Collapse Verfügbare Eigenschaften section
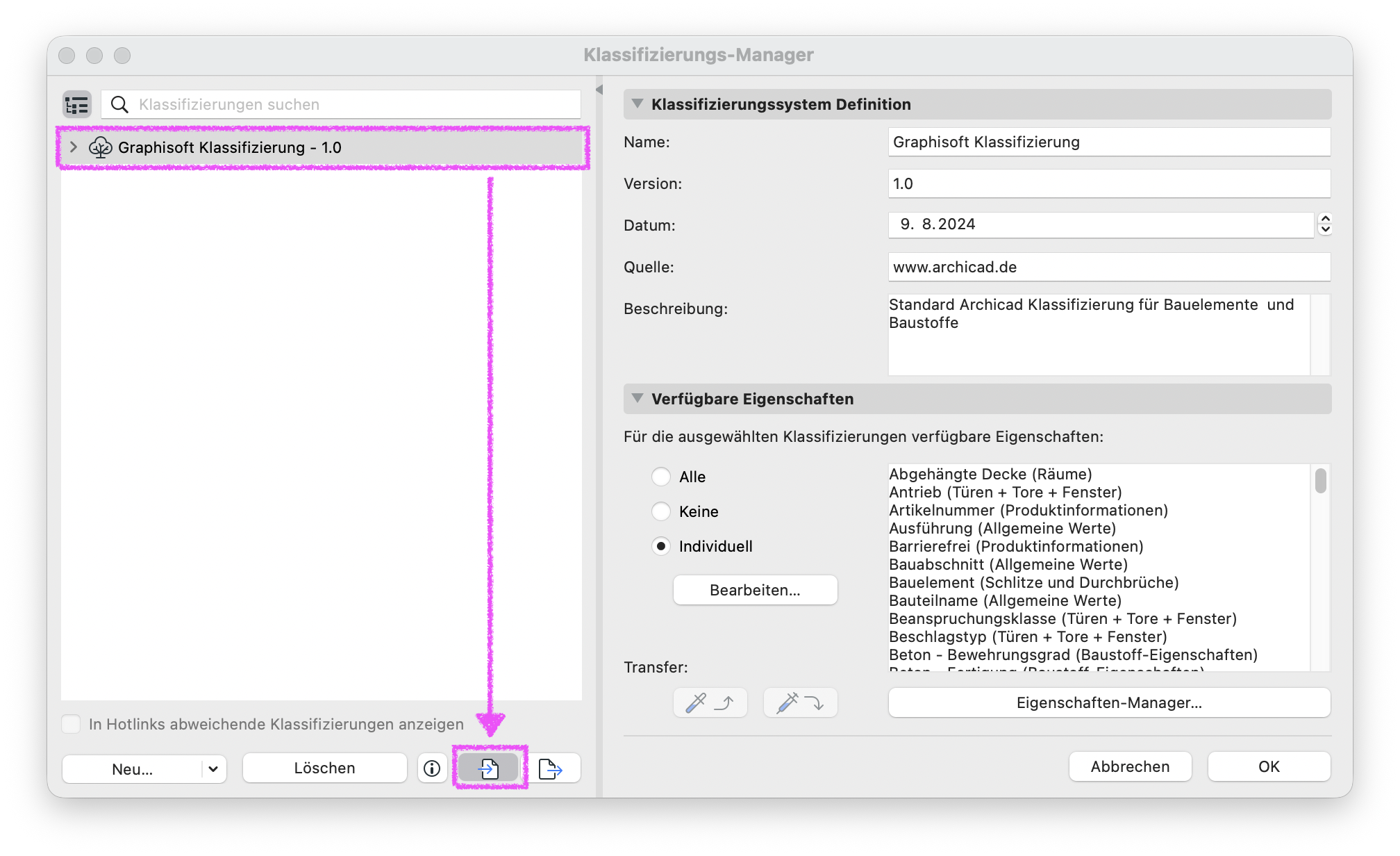Viewport: 1400px width, 856px height. (637, 399)
